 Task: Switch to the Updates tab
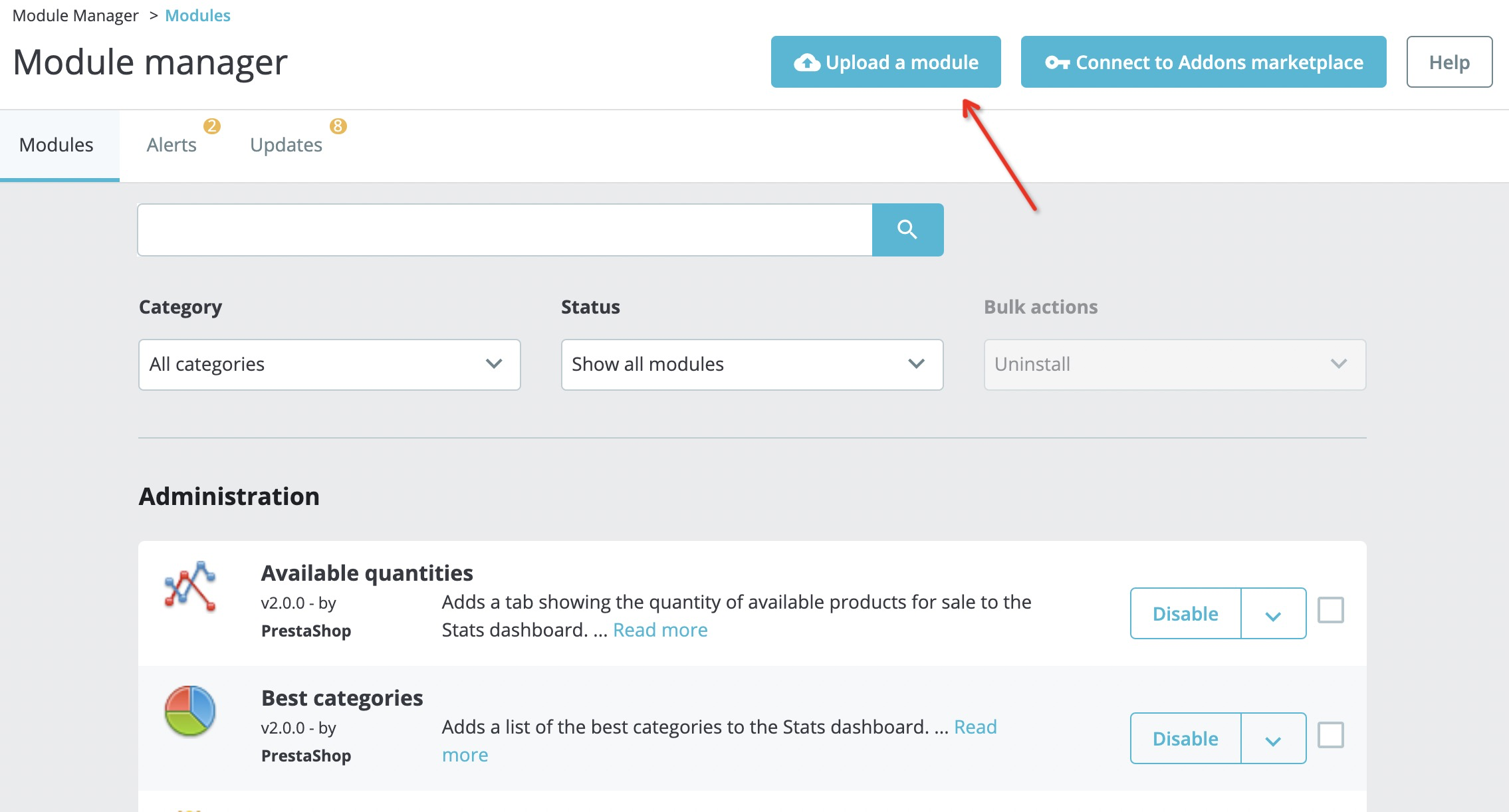pyautogui.click(x=285, y=144)
